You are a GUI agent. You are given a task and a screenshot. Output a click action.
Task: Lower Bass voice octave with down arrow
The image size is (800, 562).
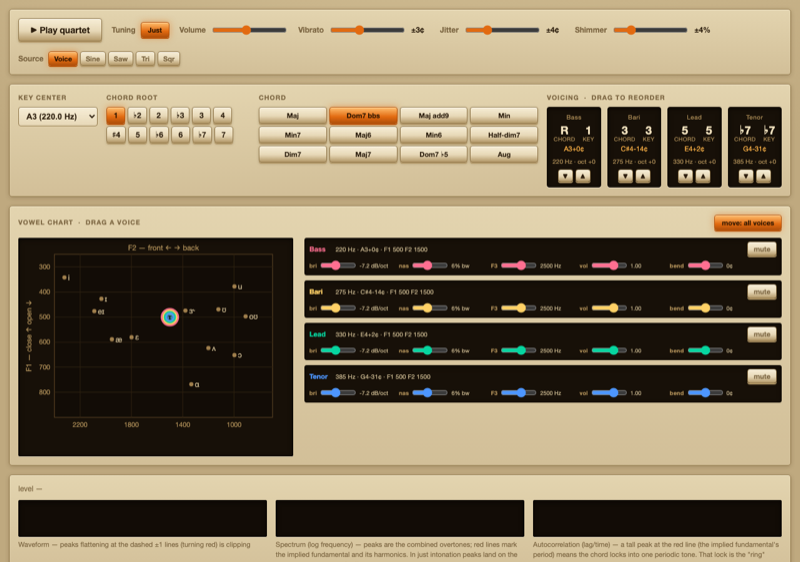pos(565,176)
